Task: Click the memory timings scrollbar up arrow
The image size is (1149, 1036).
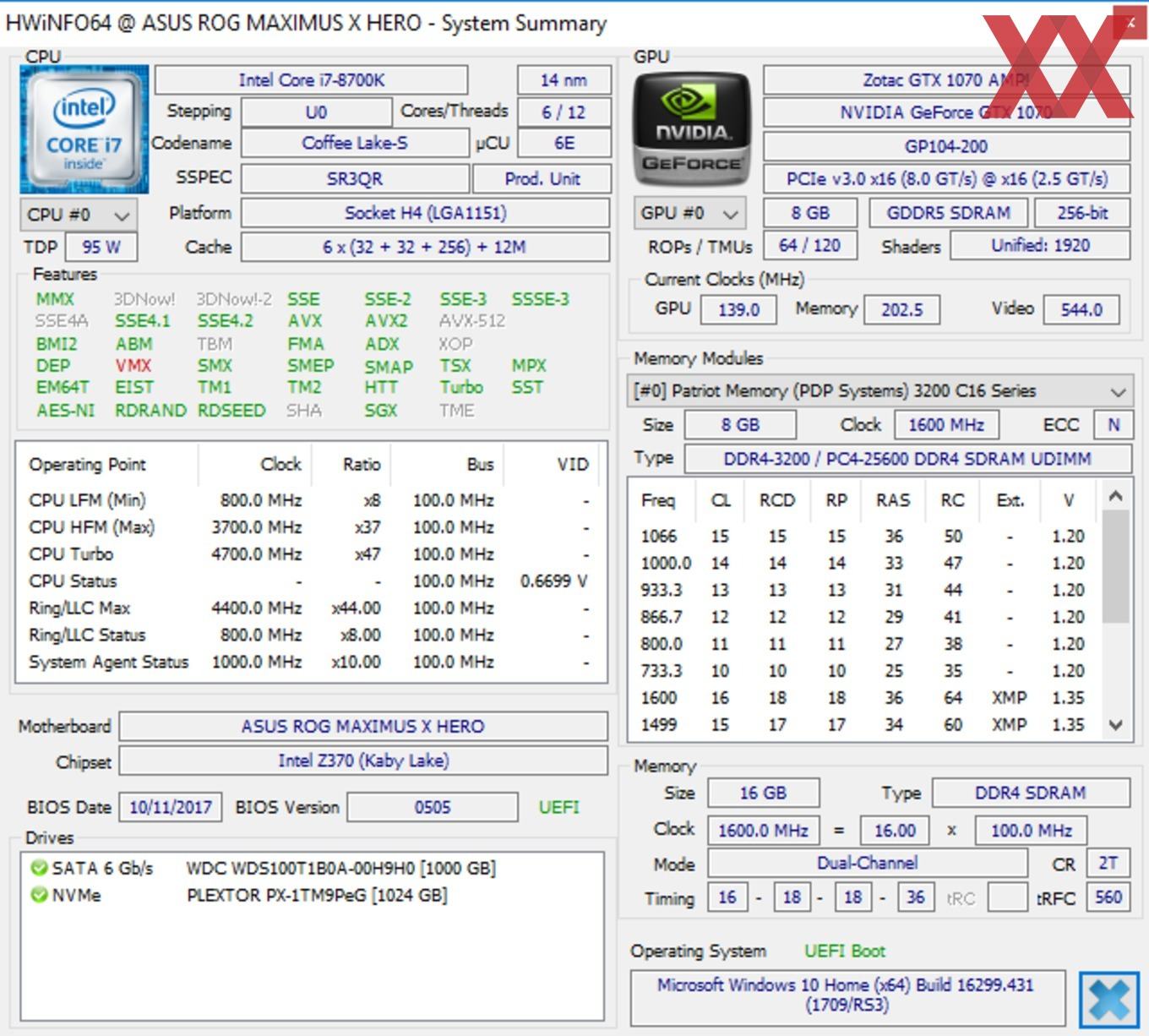Action: (1116, 496)
